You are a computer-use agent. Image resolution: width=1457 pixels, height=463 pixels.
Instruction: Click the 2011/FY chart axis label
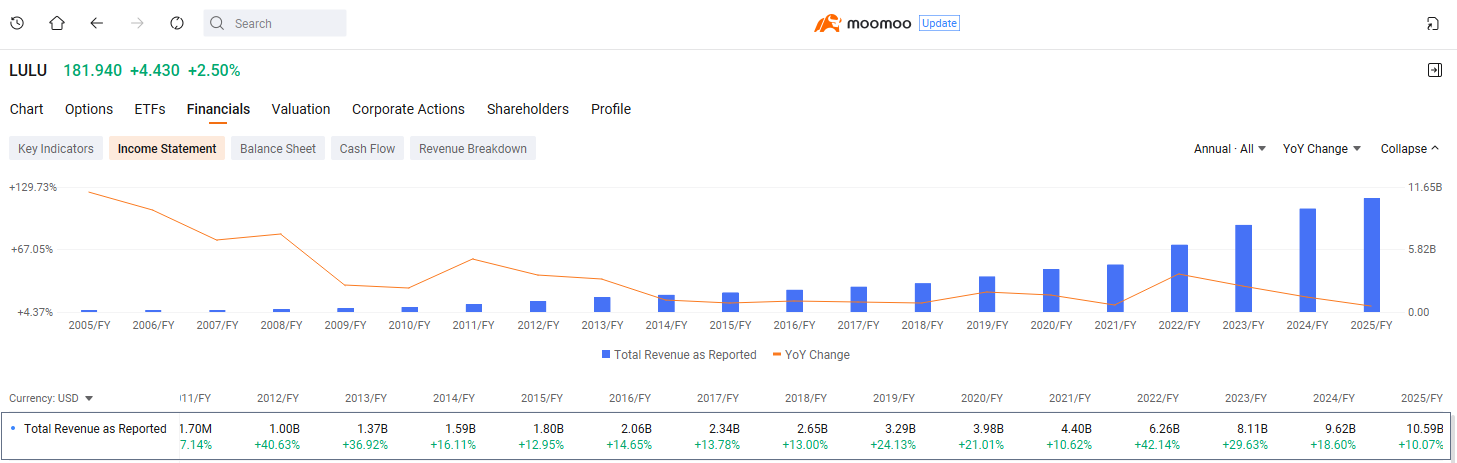(x=473, y=325)
